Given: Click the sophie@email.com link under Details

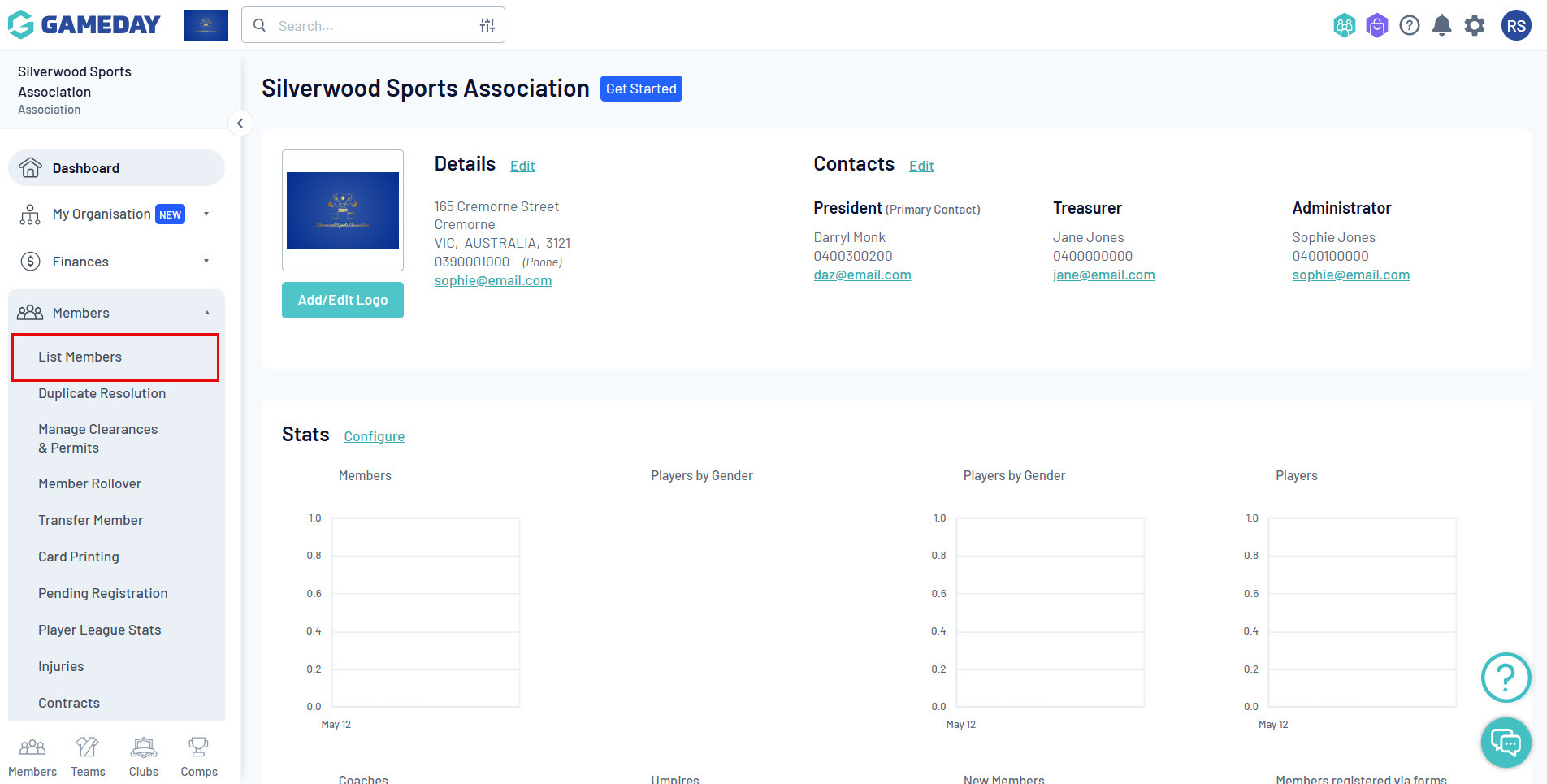Looking at the screenshot, I should (x=493, y=280).
